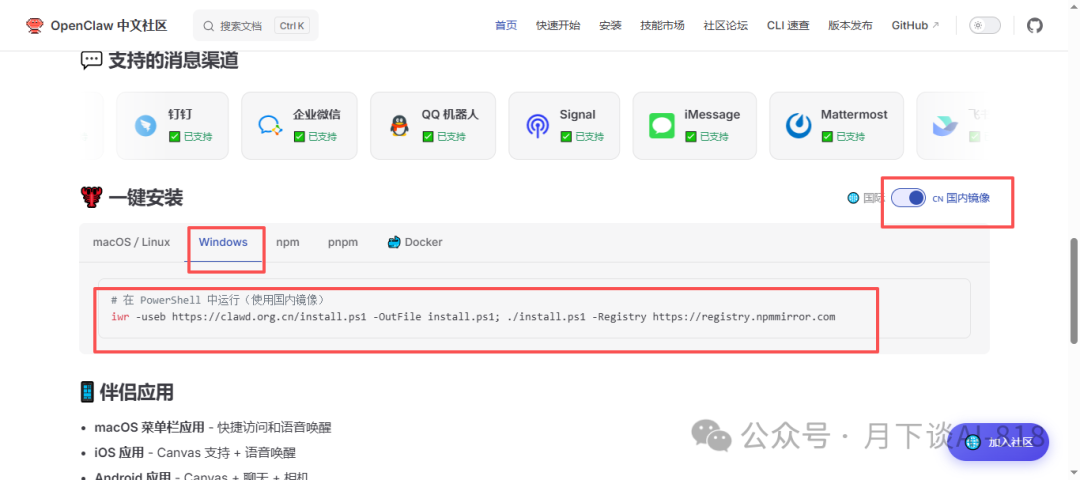1080x480 pixels.
Task: Click the Signal card's 已支持 status
Action: point(582,136)
